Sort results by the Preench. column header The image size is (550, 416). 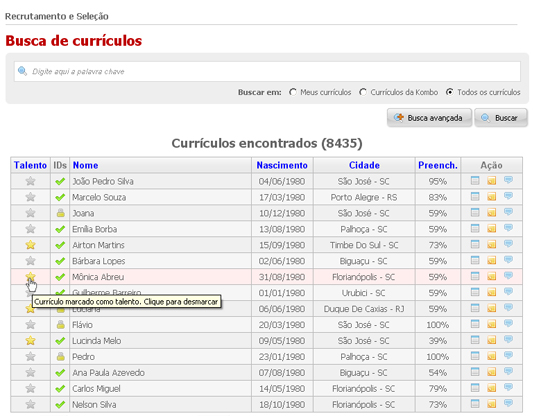tap(438, 165)
